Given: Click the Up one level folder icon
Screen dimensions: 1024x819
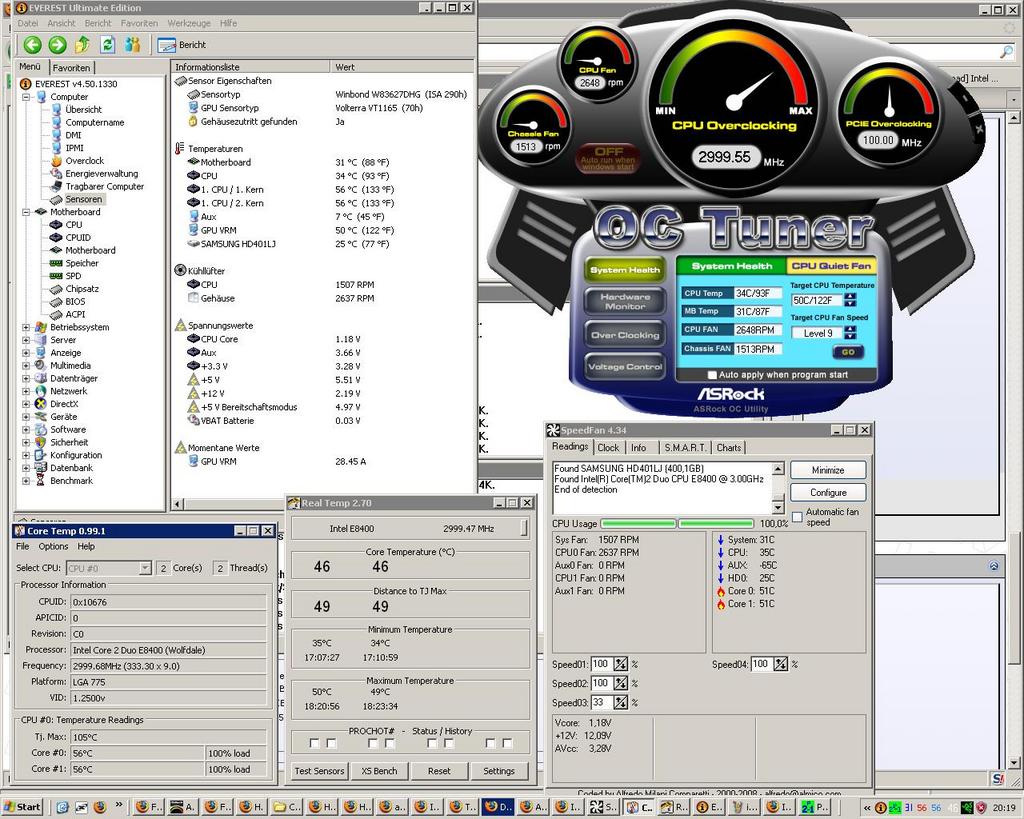Looking at the screenshot, I should (82, 45).
